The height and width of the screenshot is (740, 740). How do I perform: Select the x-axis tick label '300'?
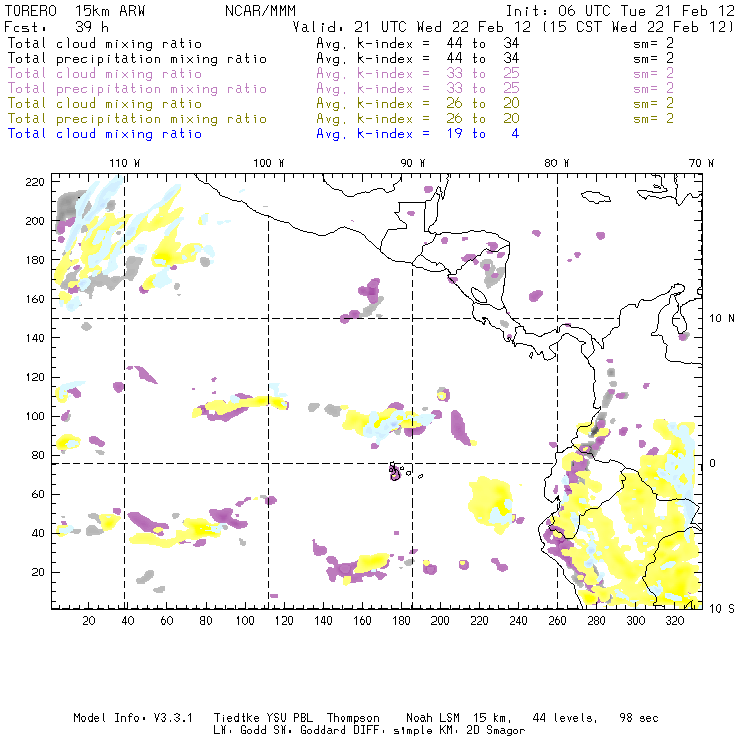click(x=636, y=621)
